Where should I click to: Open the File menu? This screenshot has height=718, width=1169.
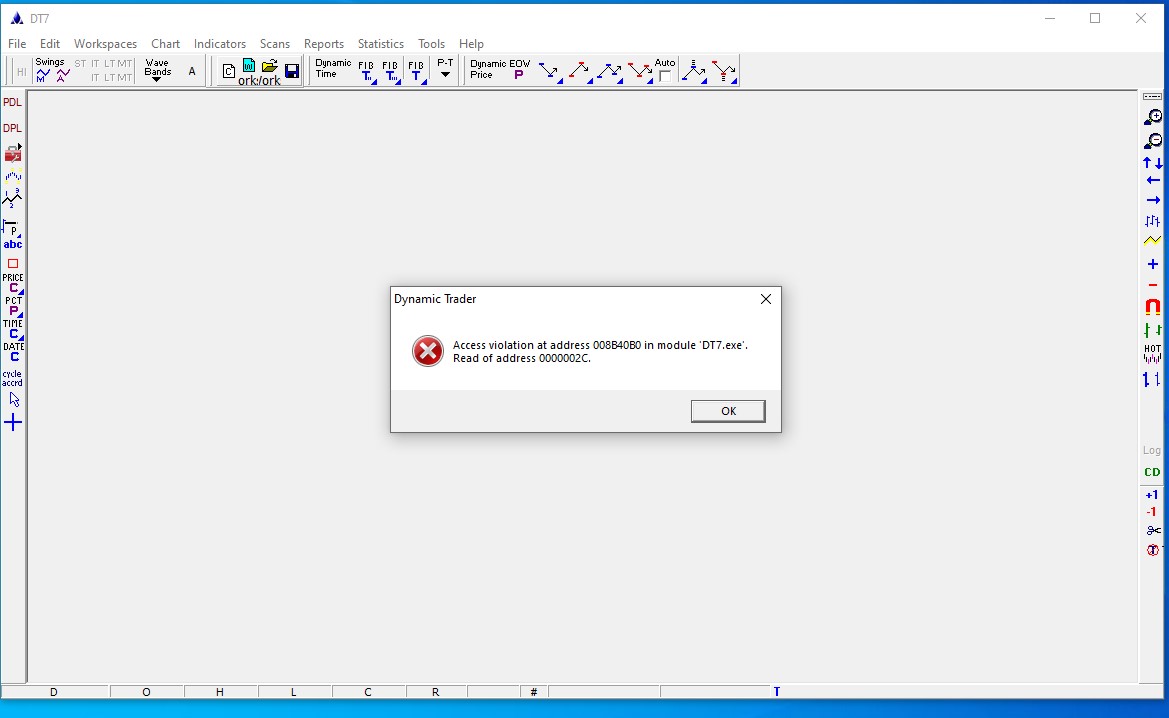16,44
